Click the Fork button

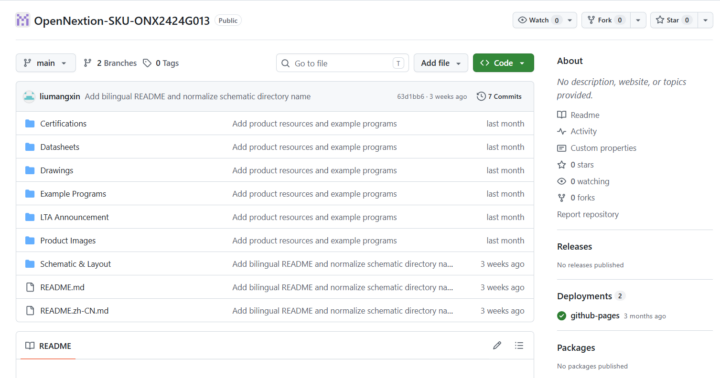click(x=606, y=20)
